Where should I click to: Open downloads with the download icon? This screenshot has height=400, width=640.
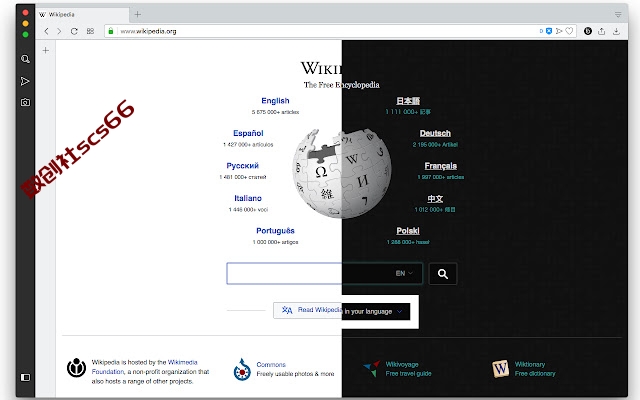pyautogui.click(x=616, y=31)
